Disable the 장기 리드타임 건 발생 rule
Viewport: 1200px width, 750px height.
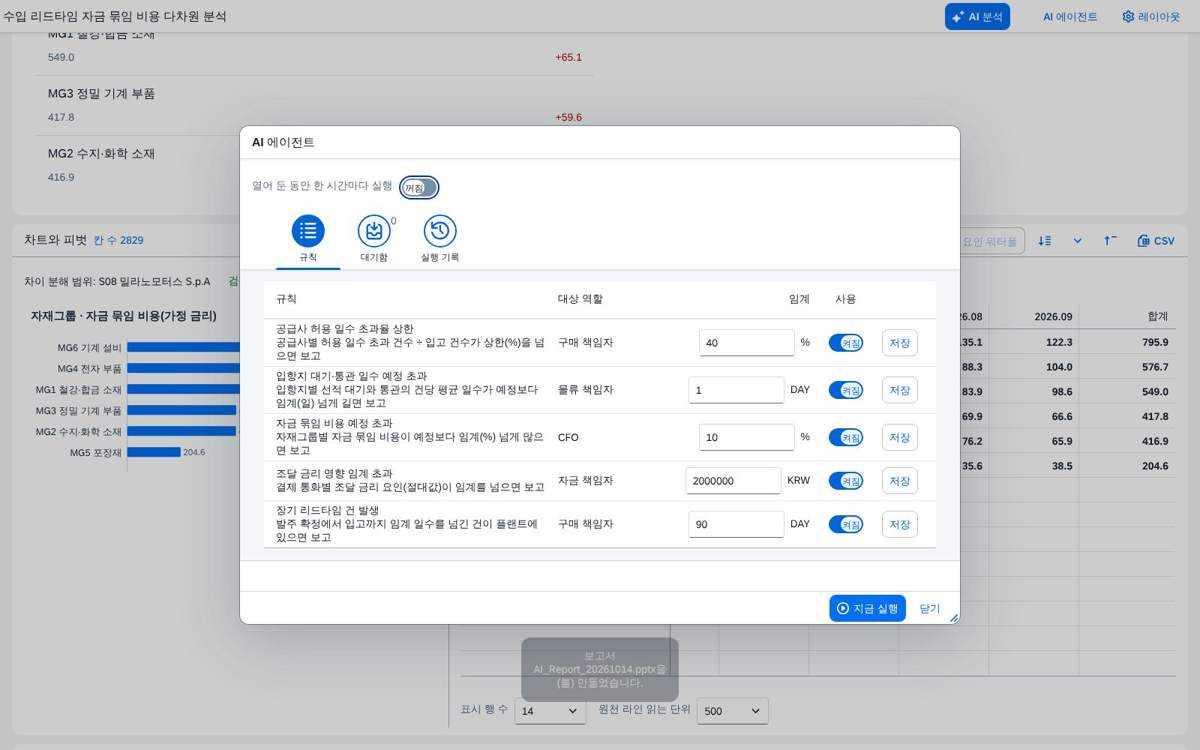[x=846, y=524]
